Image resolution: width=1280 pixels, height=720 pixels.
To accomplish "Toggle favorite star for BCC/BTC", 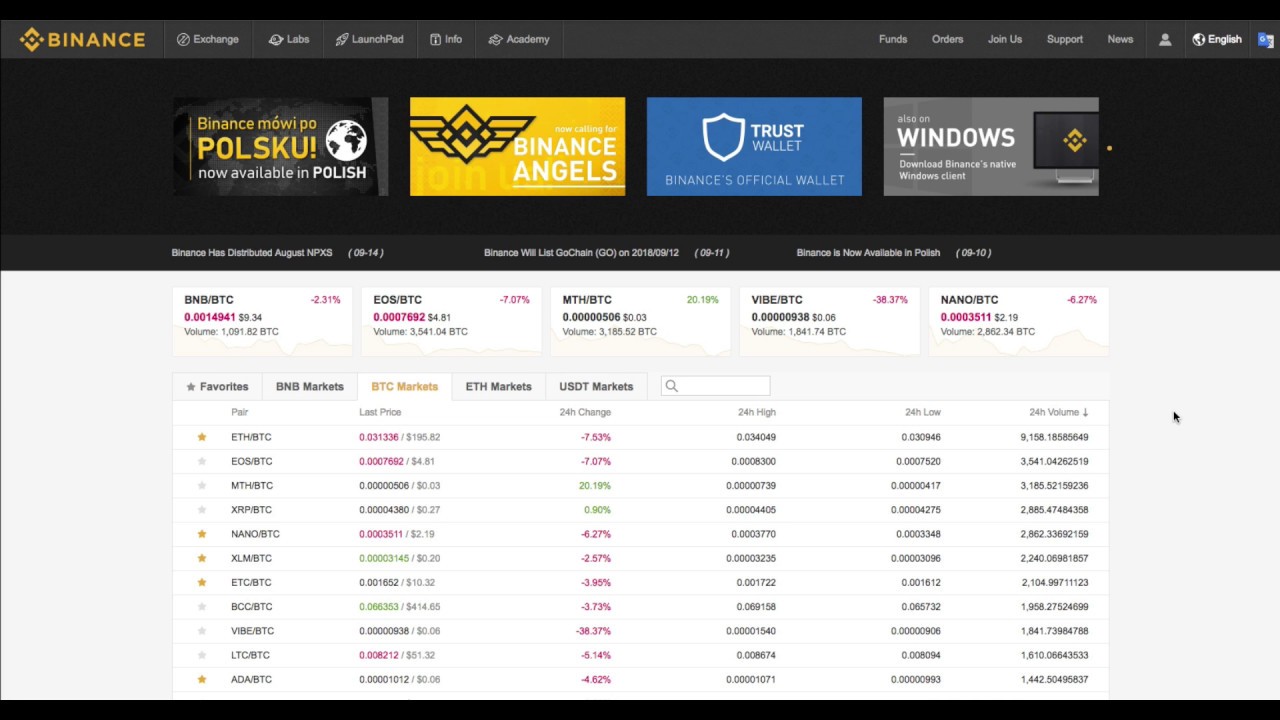I will 202,606.
